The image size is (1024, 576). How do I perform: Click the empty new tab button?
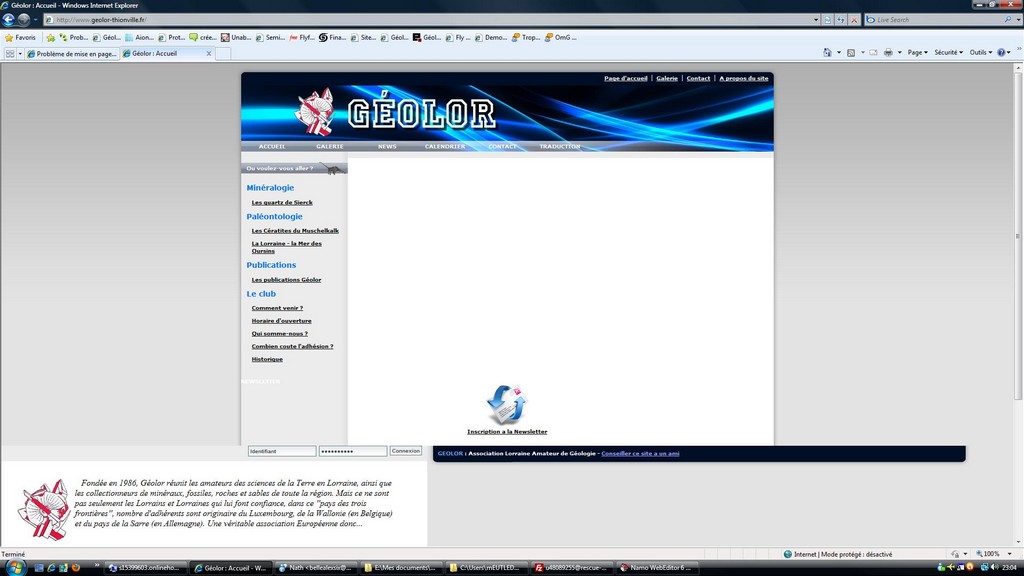223,54
